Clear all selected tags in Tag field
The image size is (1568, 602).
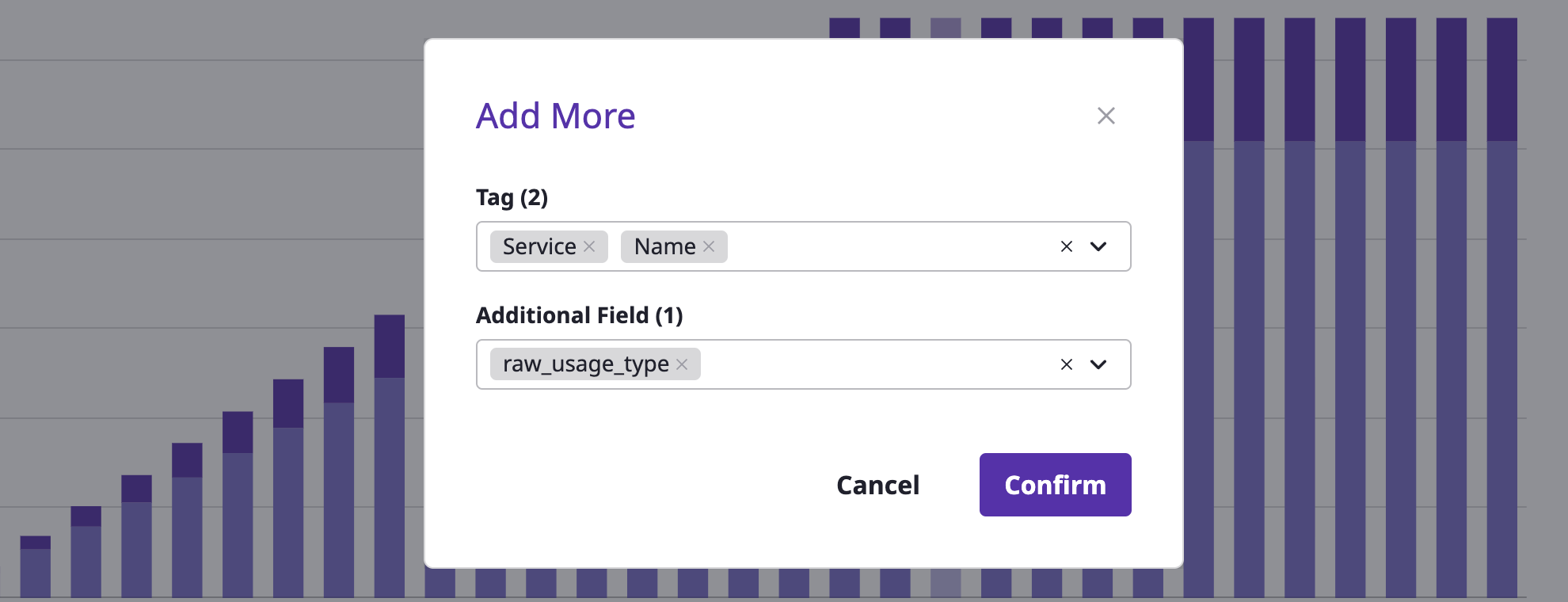[1067, 246]
